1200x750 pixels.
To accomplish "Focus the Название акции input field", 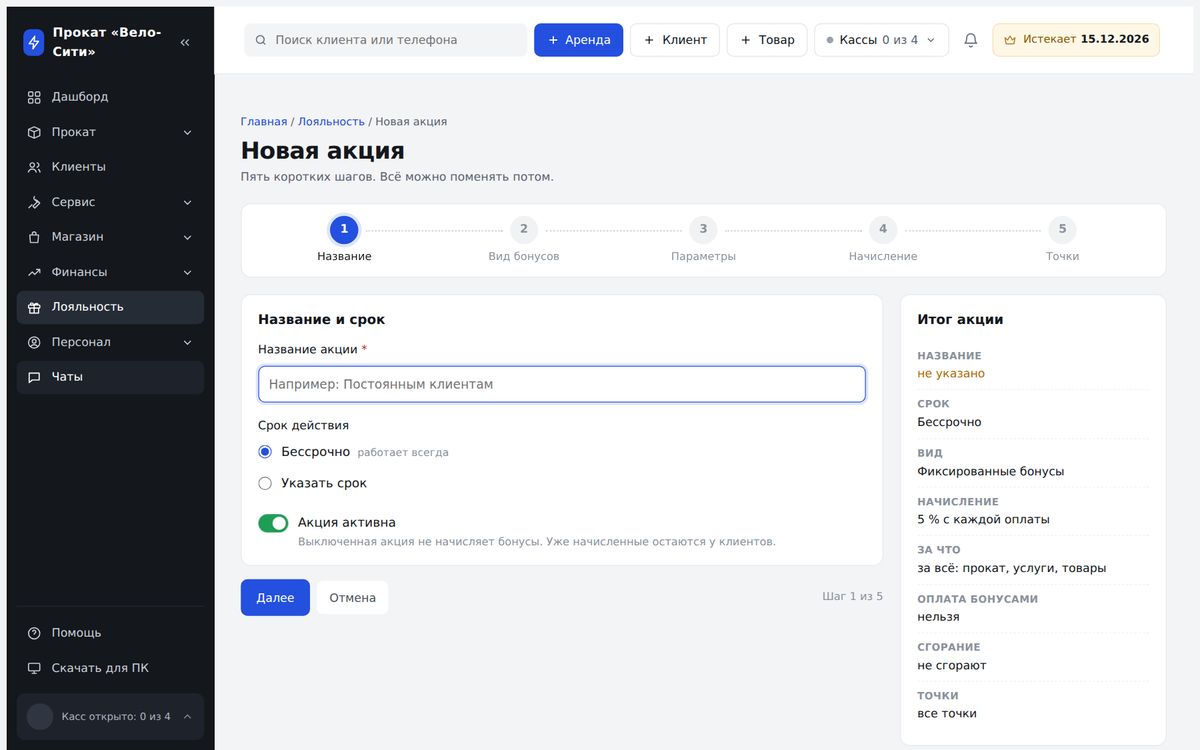I will click(562, 384).
